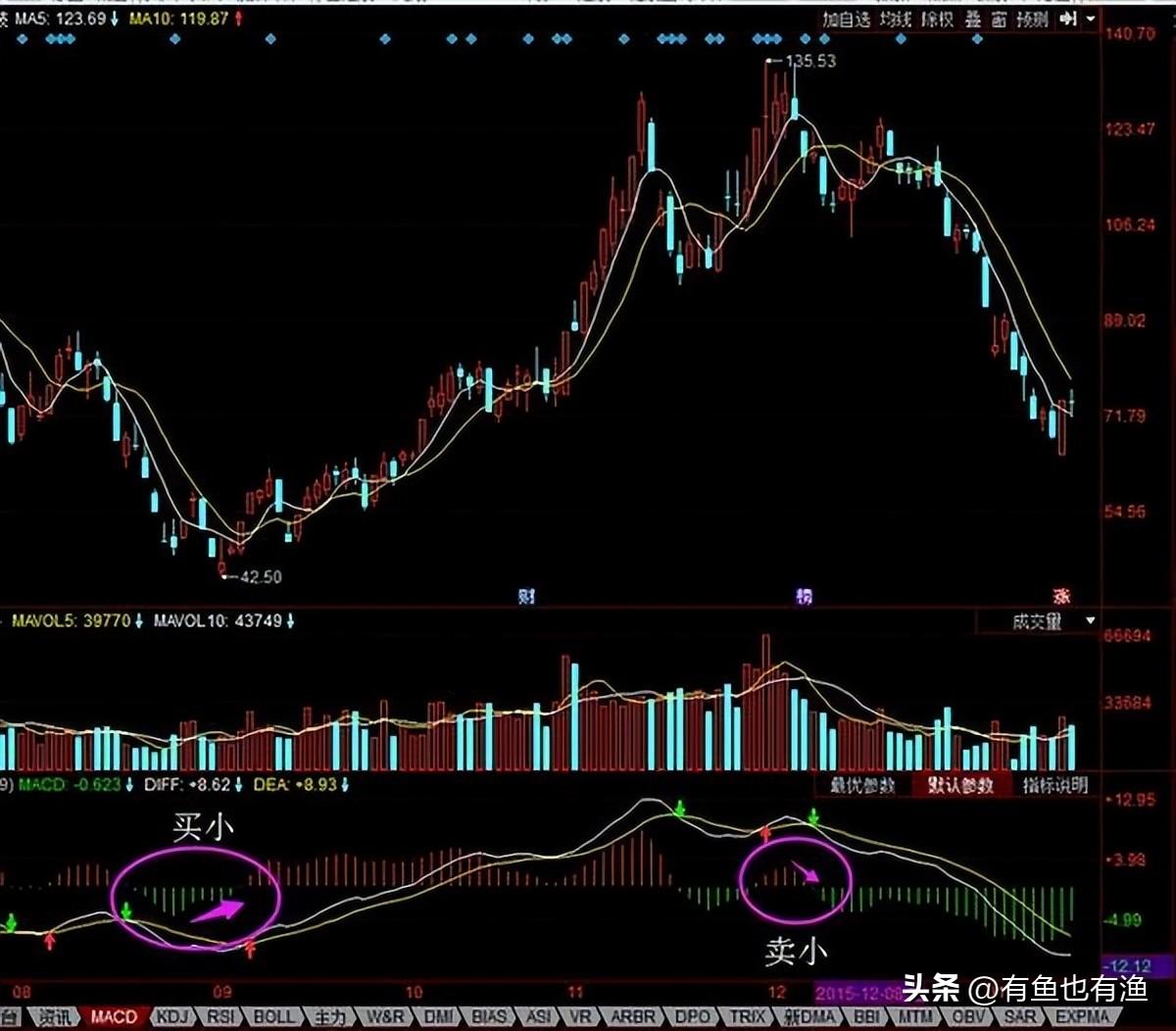Click the 涨 marker at chart right
This screenshot has width=1176, height=1031.
[x=1061, y=596]
